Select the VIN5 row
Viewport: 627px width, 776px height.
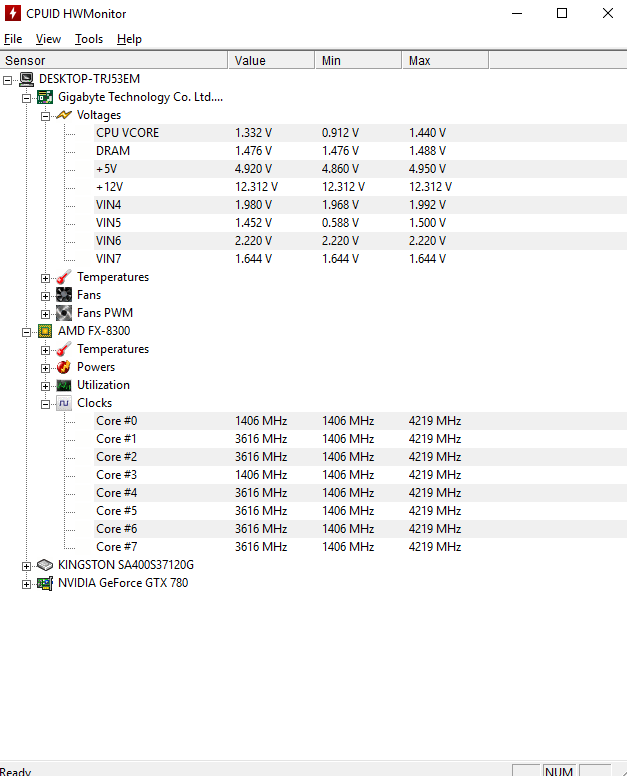361,223
